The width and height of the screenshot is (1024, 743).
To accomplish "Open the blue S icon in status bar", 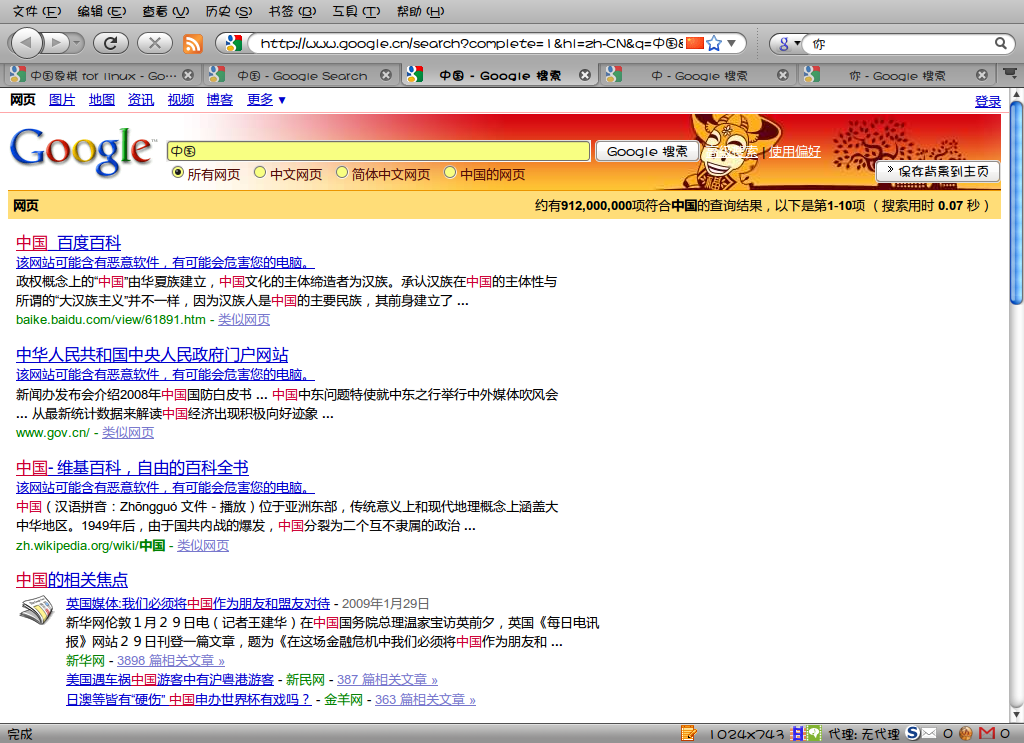I will [913, 733].
